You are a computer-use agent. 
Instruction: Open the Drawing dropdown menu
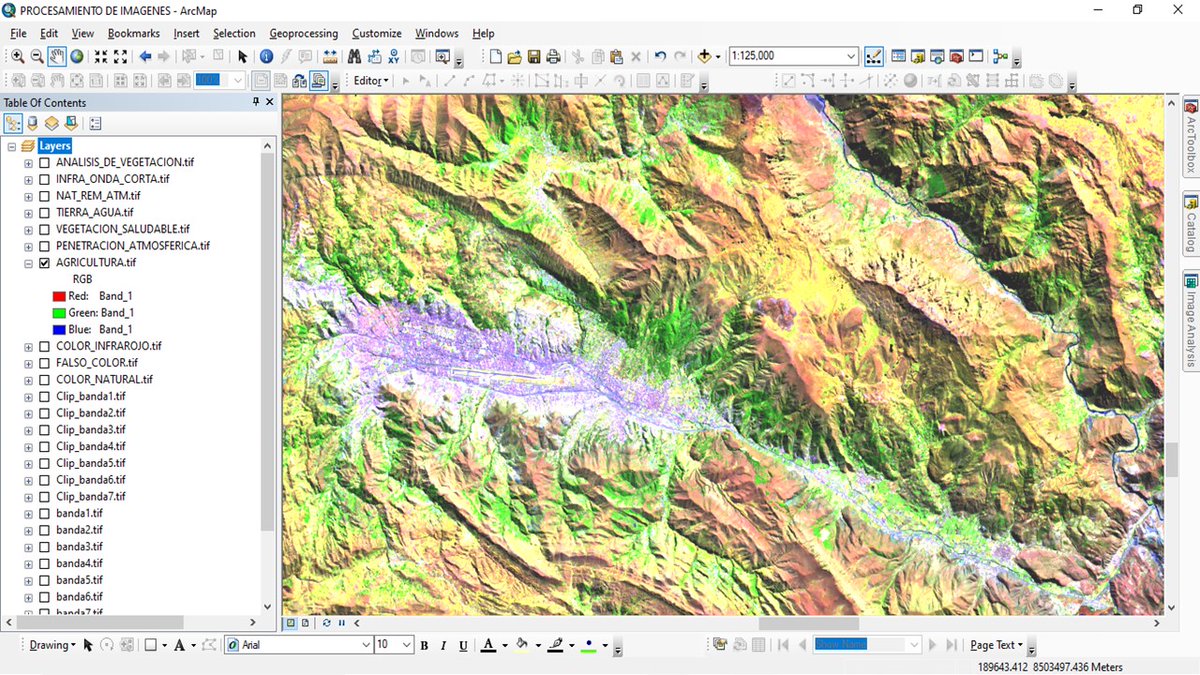[52, 646]
